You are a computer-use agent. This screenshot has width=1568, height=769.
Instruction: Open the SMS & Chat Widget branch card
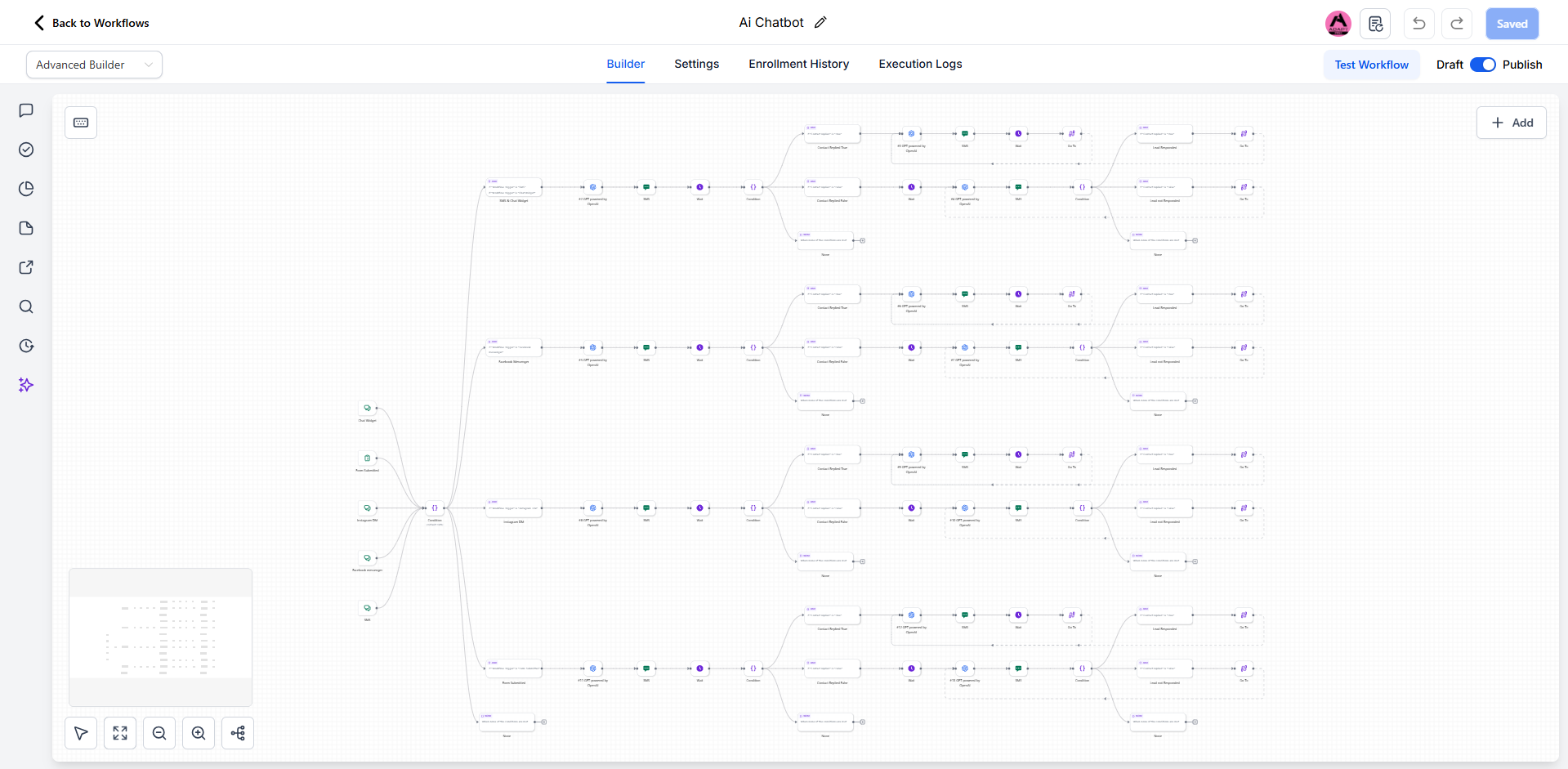click(514, 187)
